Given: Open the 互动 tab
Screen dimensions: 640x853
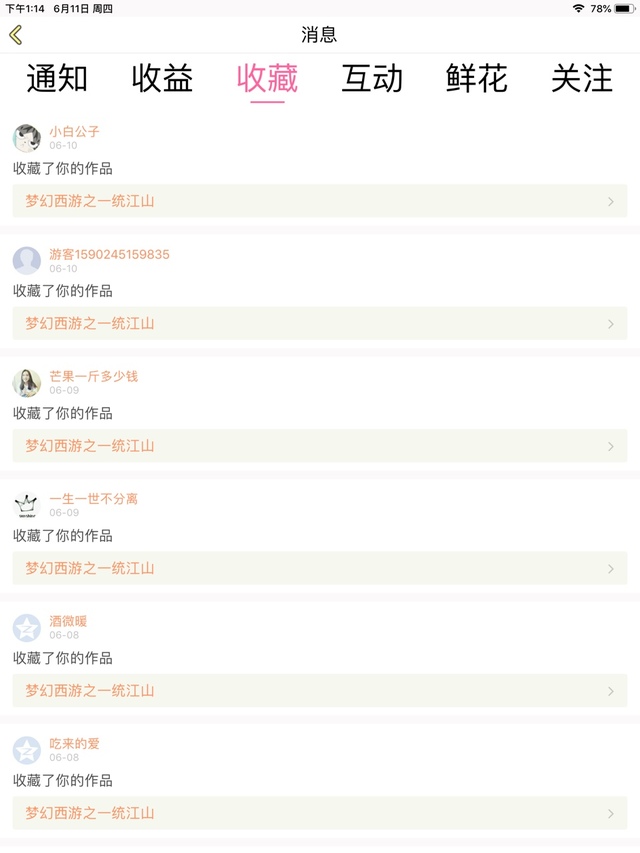Looking at the screenshot, I should (372, 79).
